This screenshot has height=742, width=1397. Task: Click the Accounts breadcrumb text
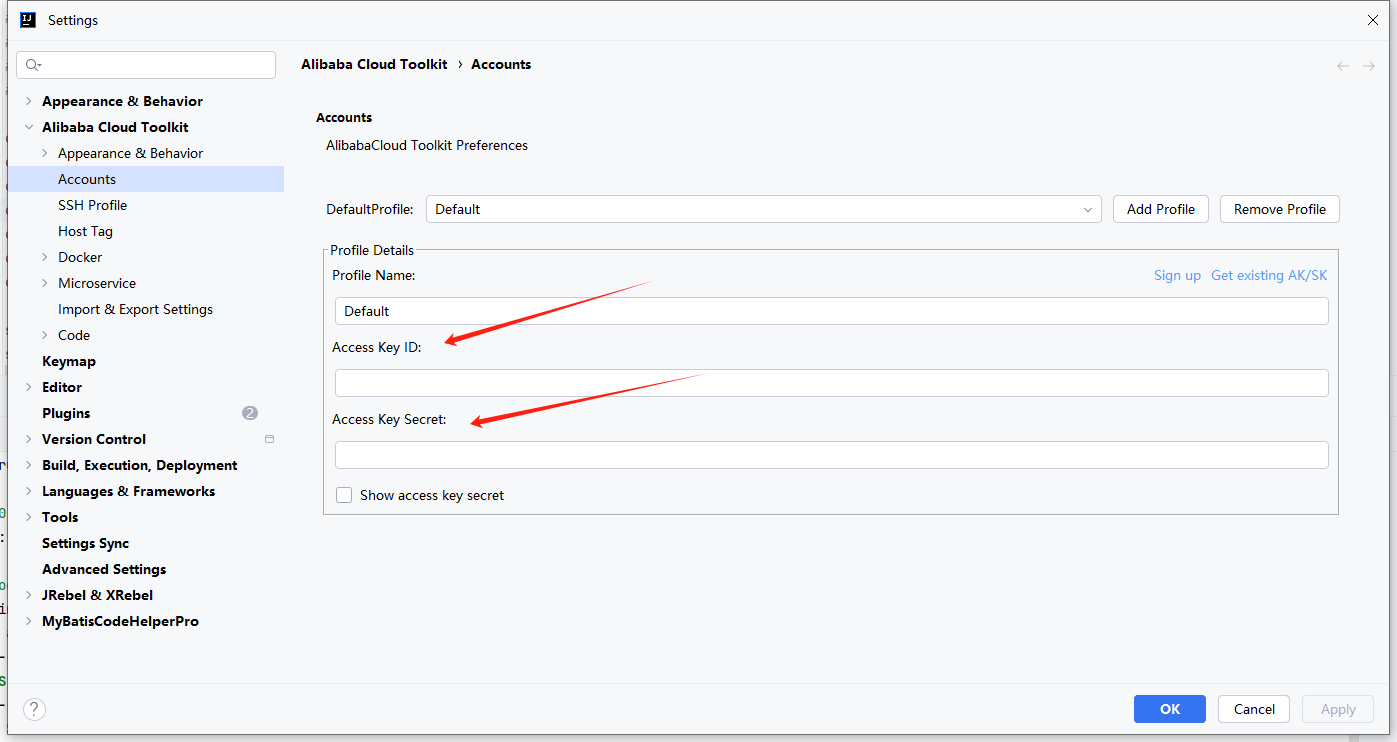tap(501, 64)
